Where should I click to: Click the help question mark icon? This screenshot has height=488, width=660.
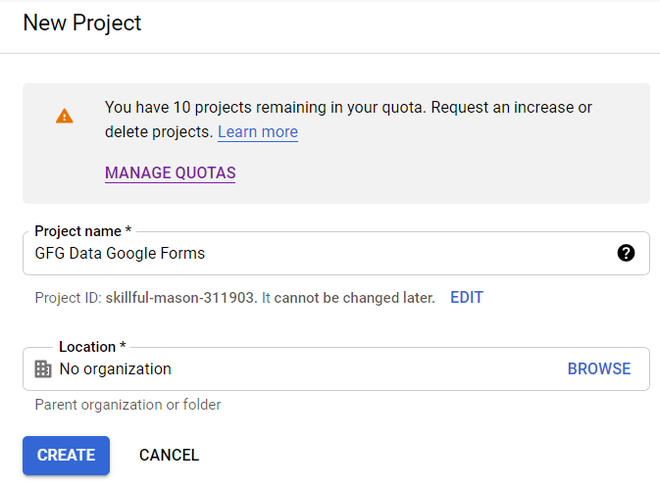point(626,253)
